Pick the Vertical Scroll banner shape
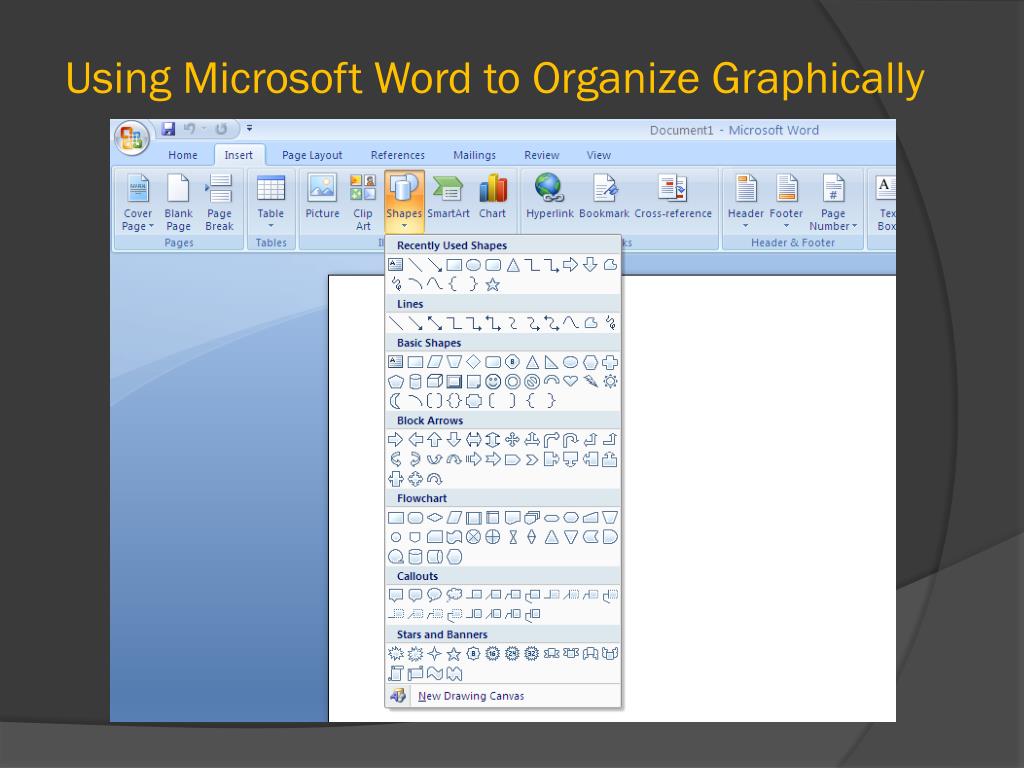This screenshot has height=768, width=1024. [x=395, y=673]
